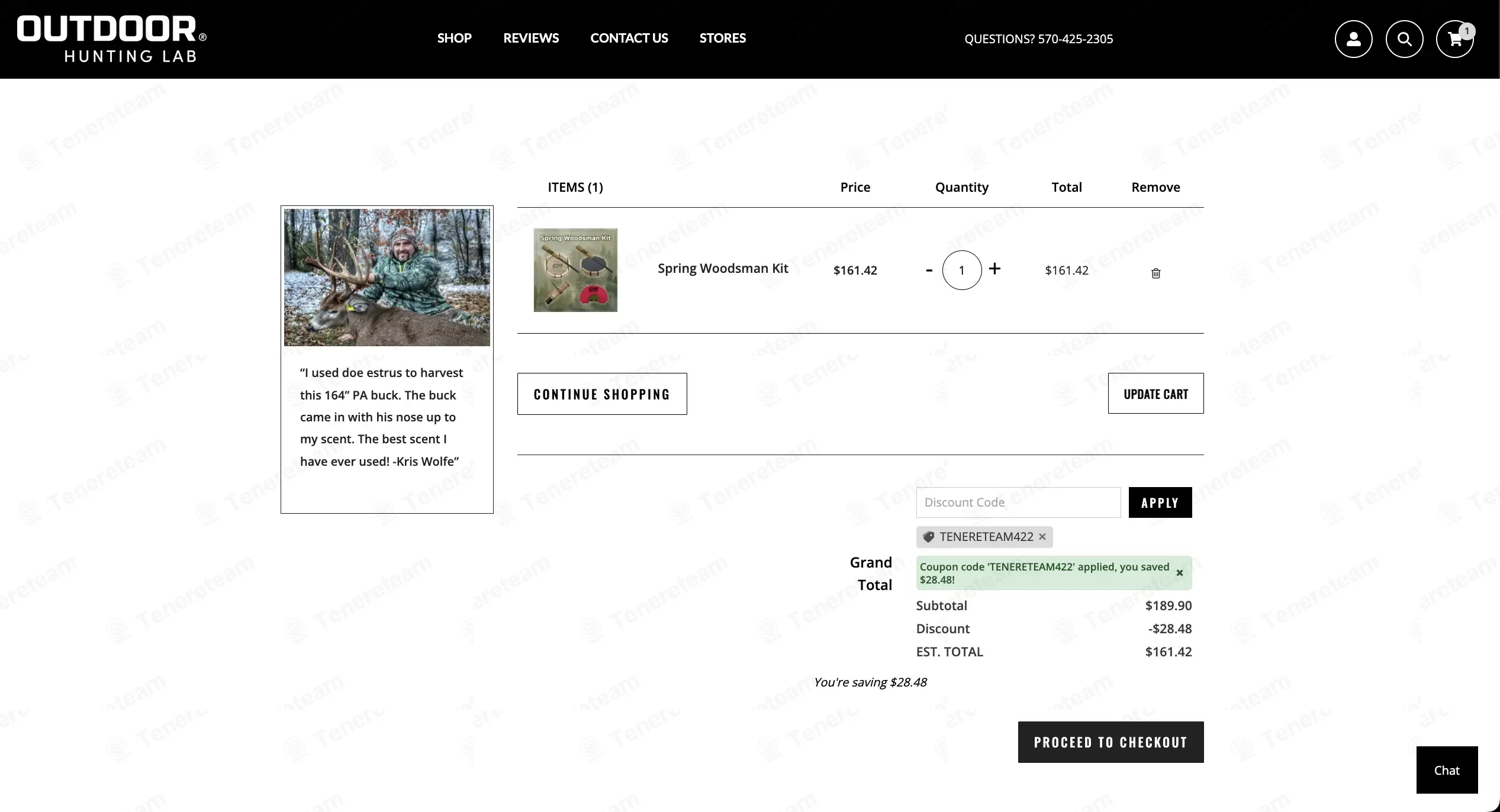Viewport: 1500px width, 812px height.
Task: Click the Subtotal value $189.90
Action: (x=1169, y=605)
